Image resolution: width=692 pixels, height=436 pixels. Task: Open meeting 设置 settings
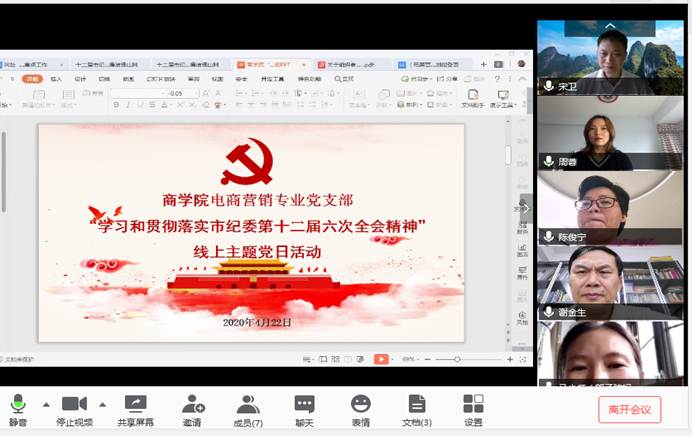[x=473, y=408]
